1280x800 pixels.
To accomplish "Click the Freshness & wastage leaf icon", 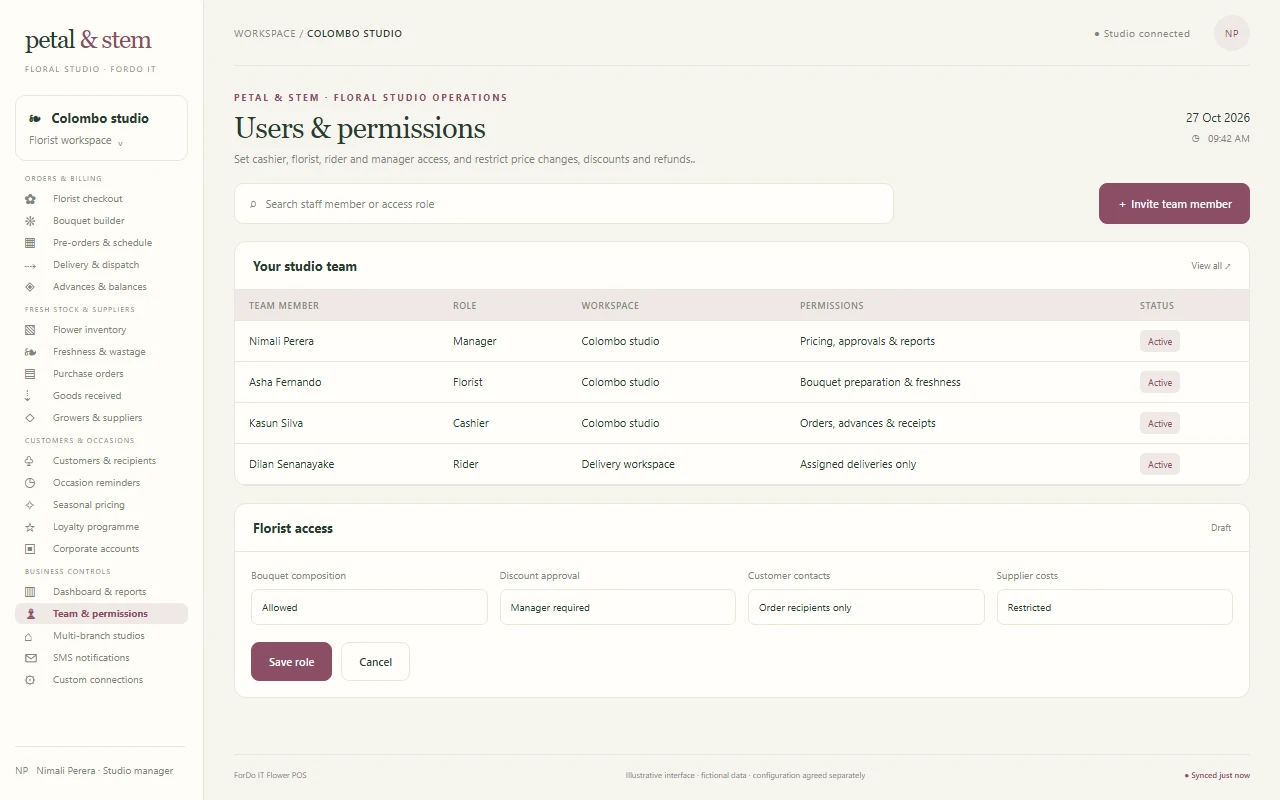I will 30,352.
